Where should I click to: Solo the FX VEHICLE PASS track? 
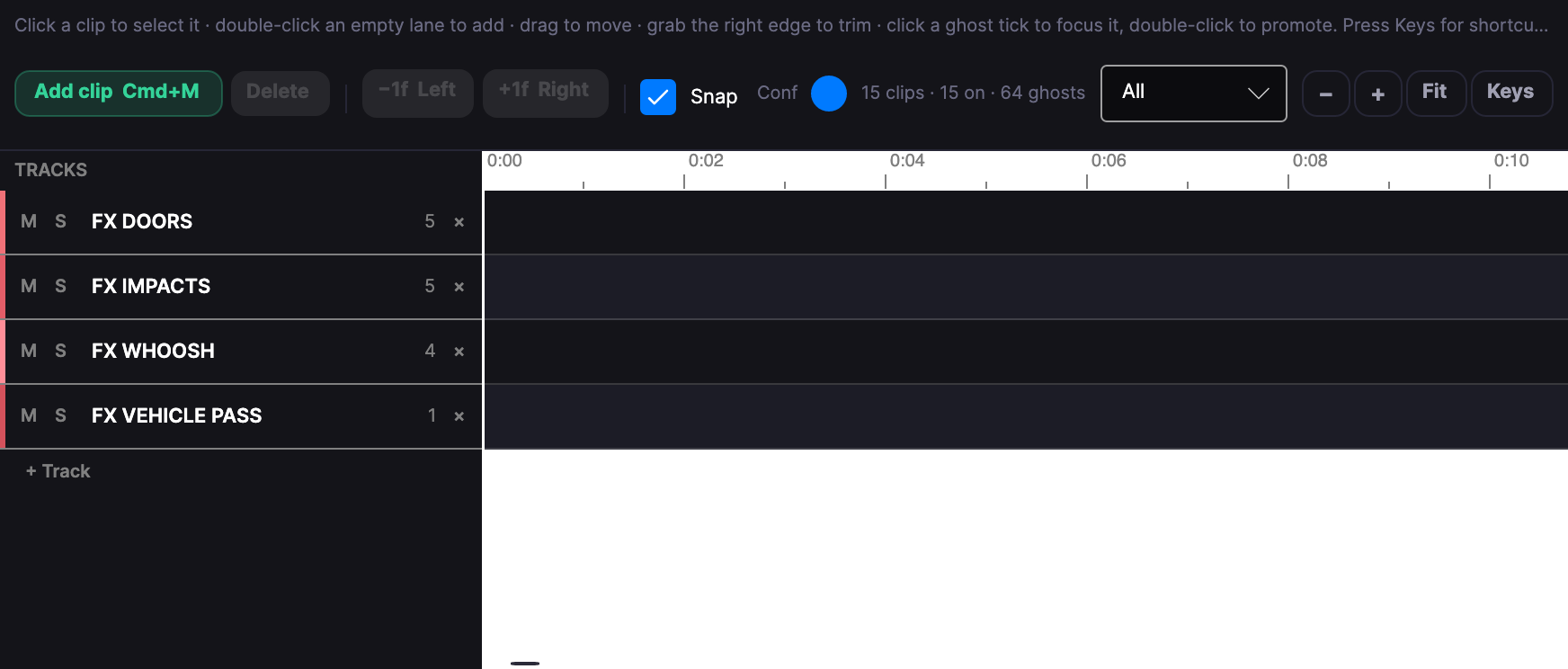[x=60, y=415]
